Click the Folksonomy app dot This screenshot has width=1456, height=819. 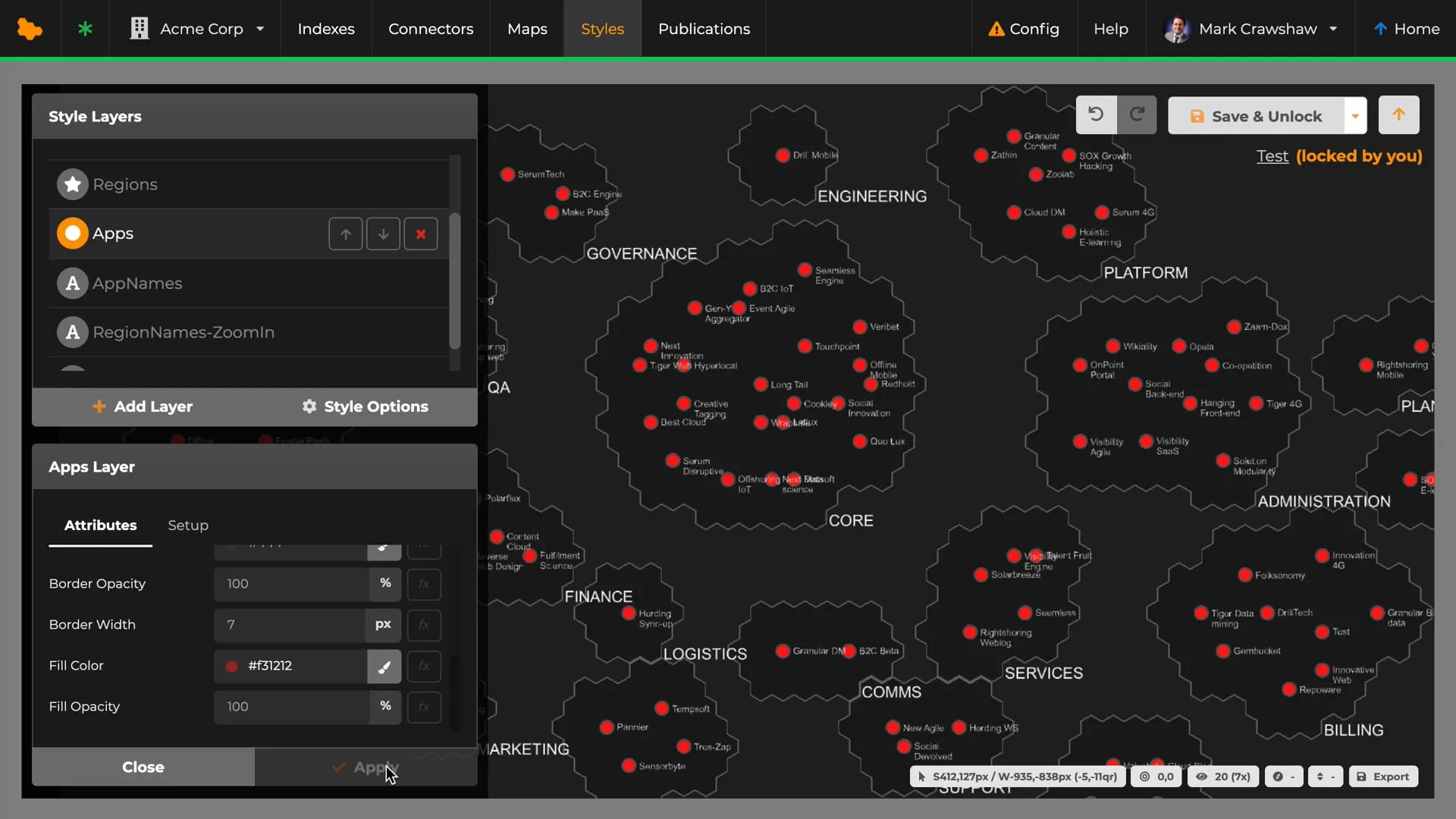coord(1245,576)
